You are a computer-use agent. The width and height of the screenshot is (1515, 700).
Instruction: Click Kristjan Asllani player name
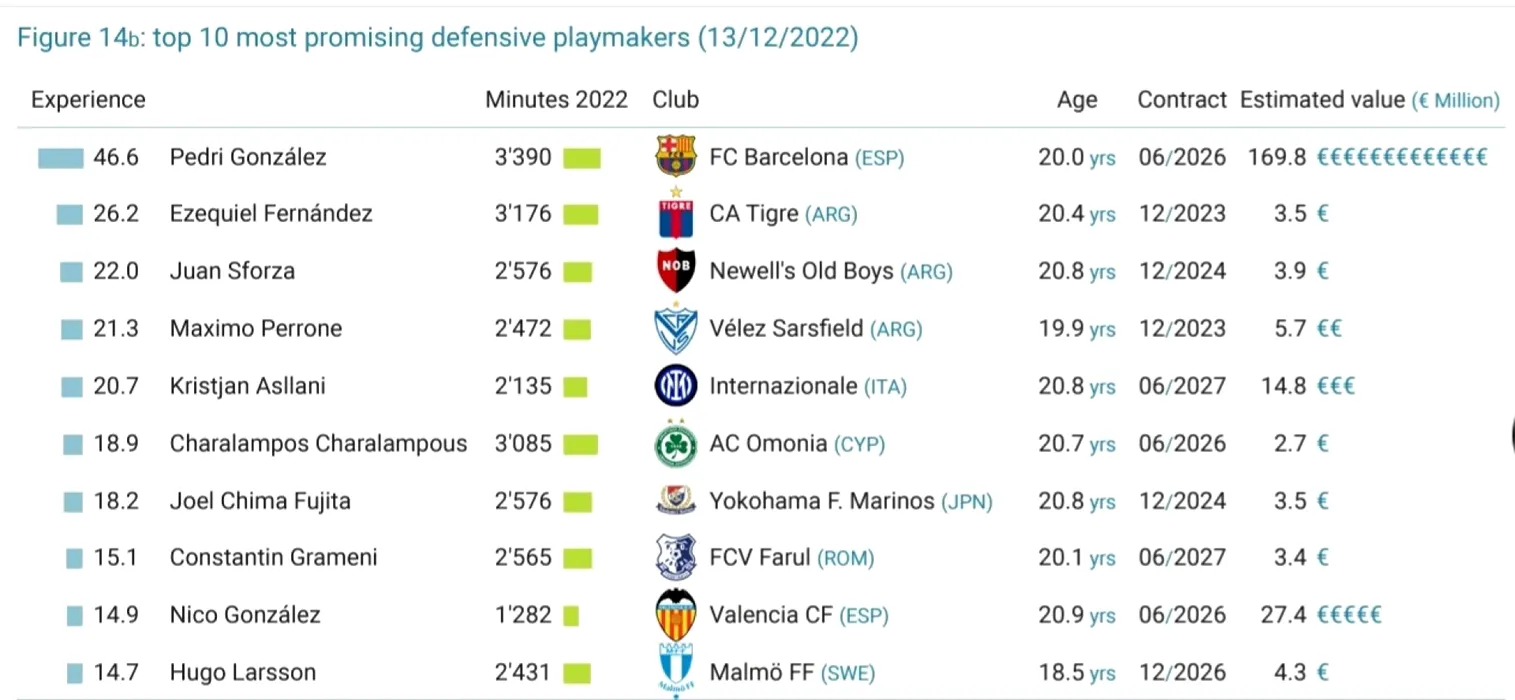tap(247, 386)
